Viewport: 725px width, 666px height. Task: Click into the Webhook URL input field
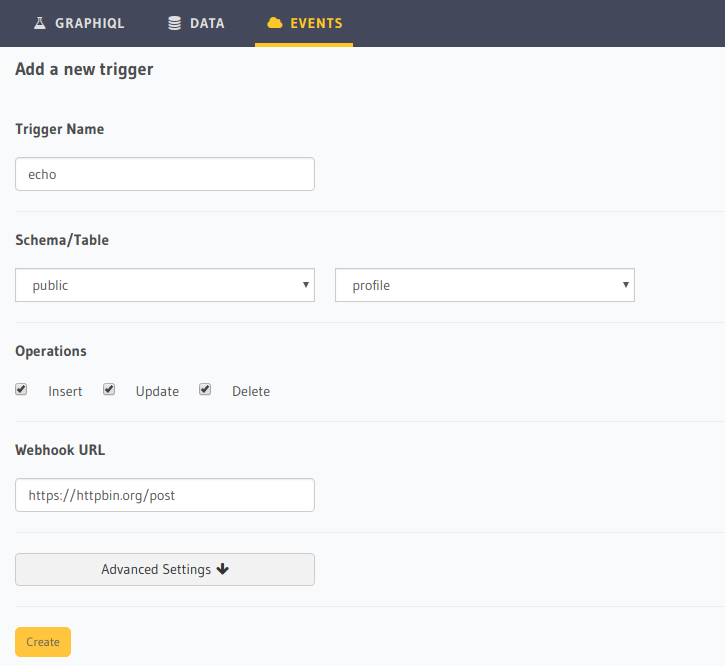coord(165,495)
